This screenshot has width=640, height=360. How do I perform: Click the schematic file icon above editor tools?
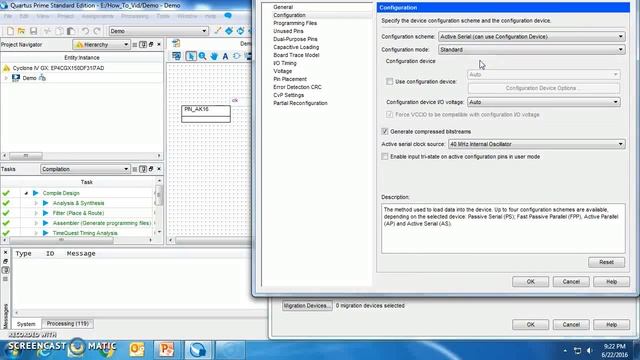point(176,43)
